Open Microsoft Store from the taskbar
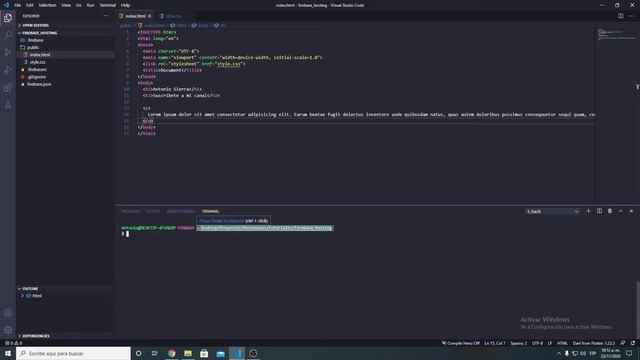This screenshot has width=640, height=360. (x=204, y=353)
